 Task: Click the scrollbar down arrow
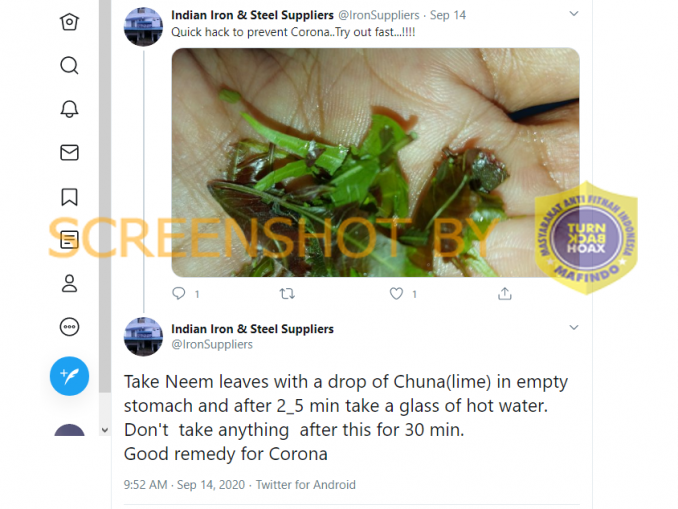point(105,430)
